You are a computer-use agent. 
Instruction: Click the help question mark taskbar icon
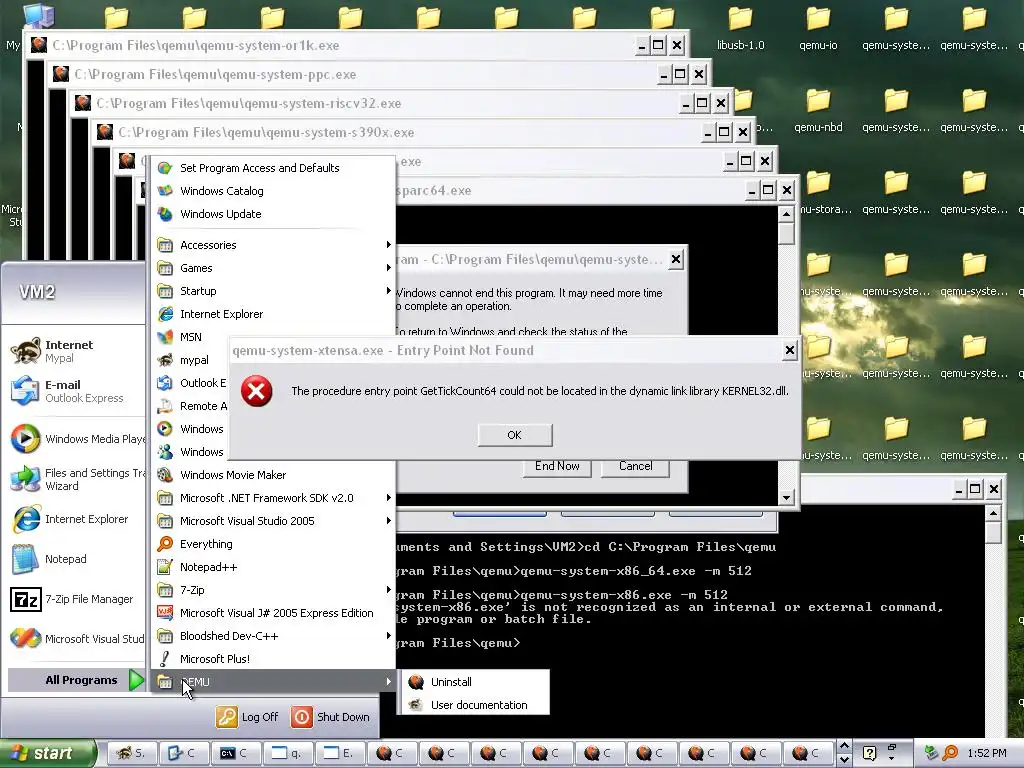[x=869, y=753]
